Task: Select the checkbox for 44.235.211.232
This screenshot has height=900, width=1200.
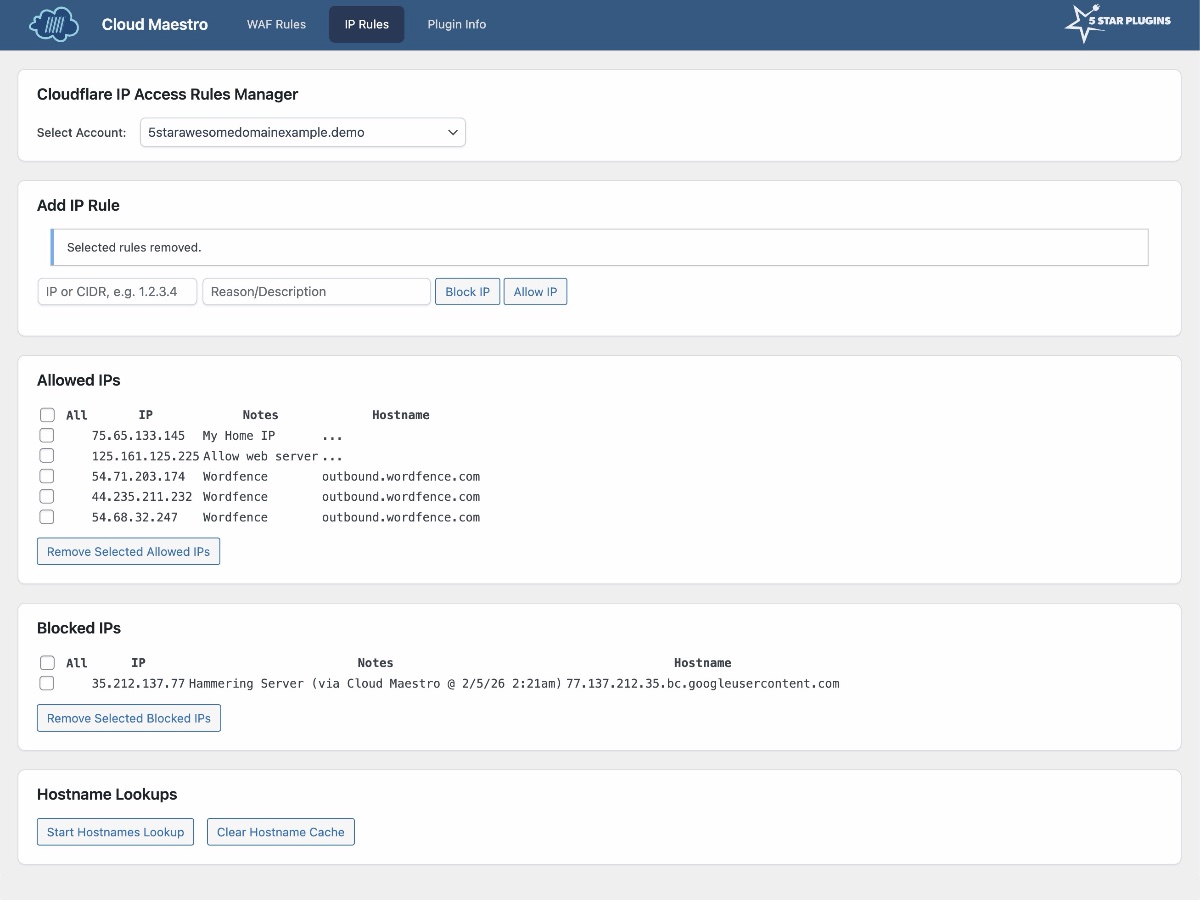Action: pyautogui.click(x=47, y=496)
